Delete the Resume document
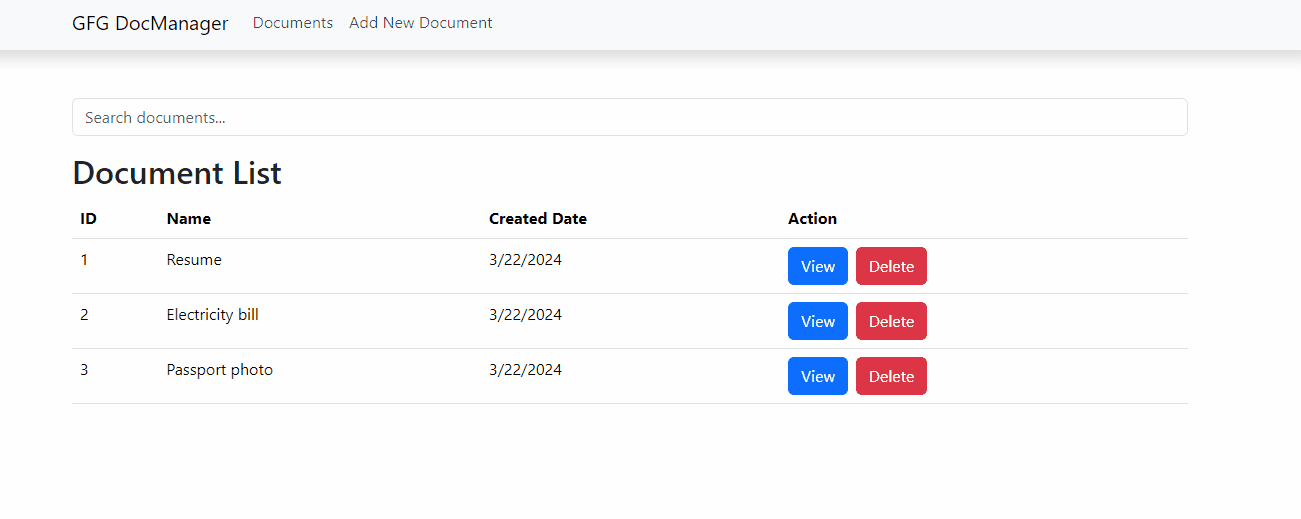The width and height of the screenshot is (1301, 519). pos(890,266)
